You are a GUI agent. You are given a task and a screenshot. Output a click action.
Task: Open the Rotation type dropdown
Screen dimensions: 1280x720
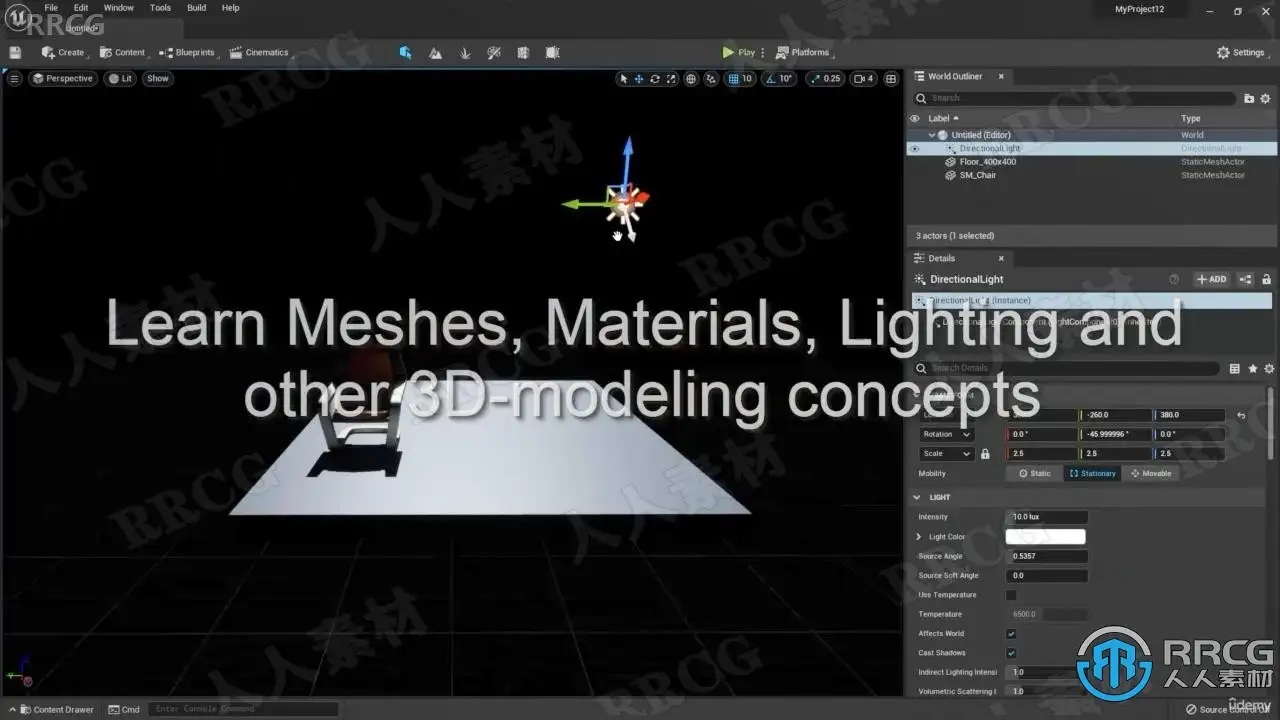pos(946,435)
